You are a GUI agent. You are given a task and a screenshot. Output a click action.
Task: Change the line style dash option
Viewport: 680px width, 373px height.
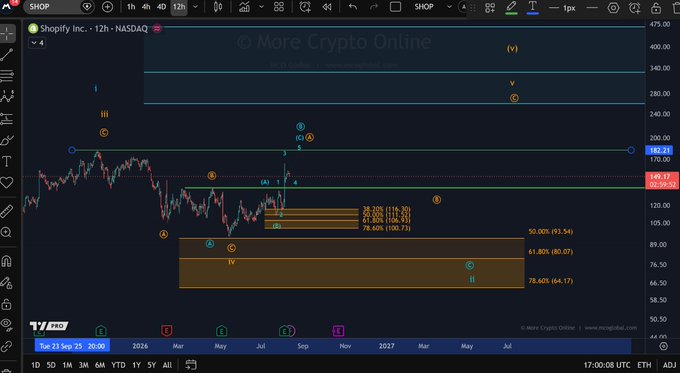(x=592, y=7)
